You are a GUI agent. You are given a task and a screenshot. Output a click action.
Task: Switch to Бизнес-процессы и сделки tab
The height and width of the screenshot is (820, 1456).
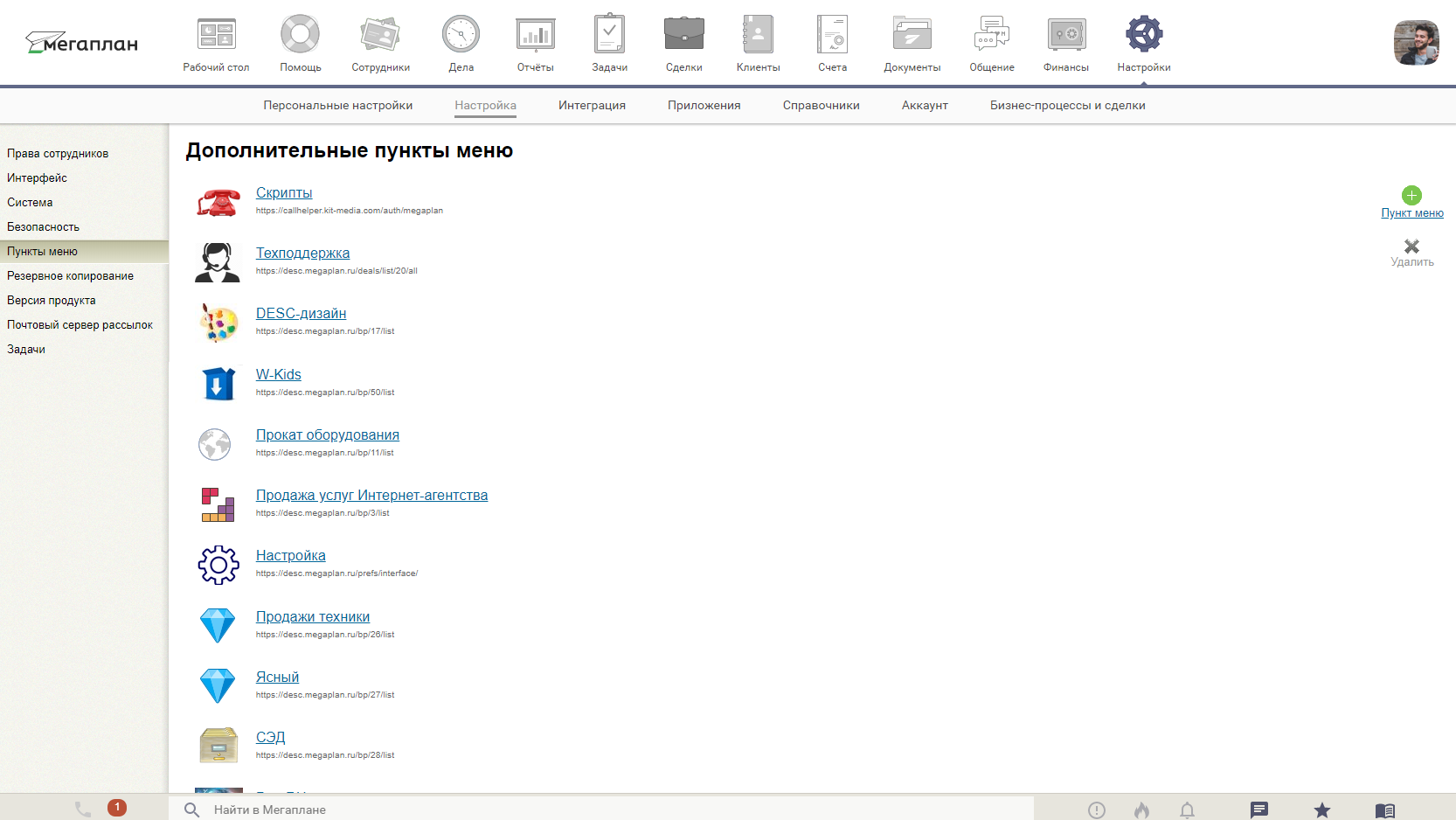point(1068,106)
